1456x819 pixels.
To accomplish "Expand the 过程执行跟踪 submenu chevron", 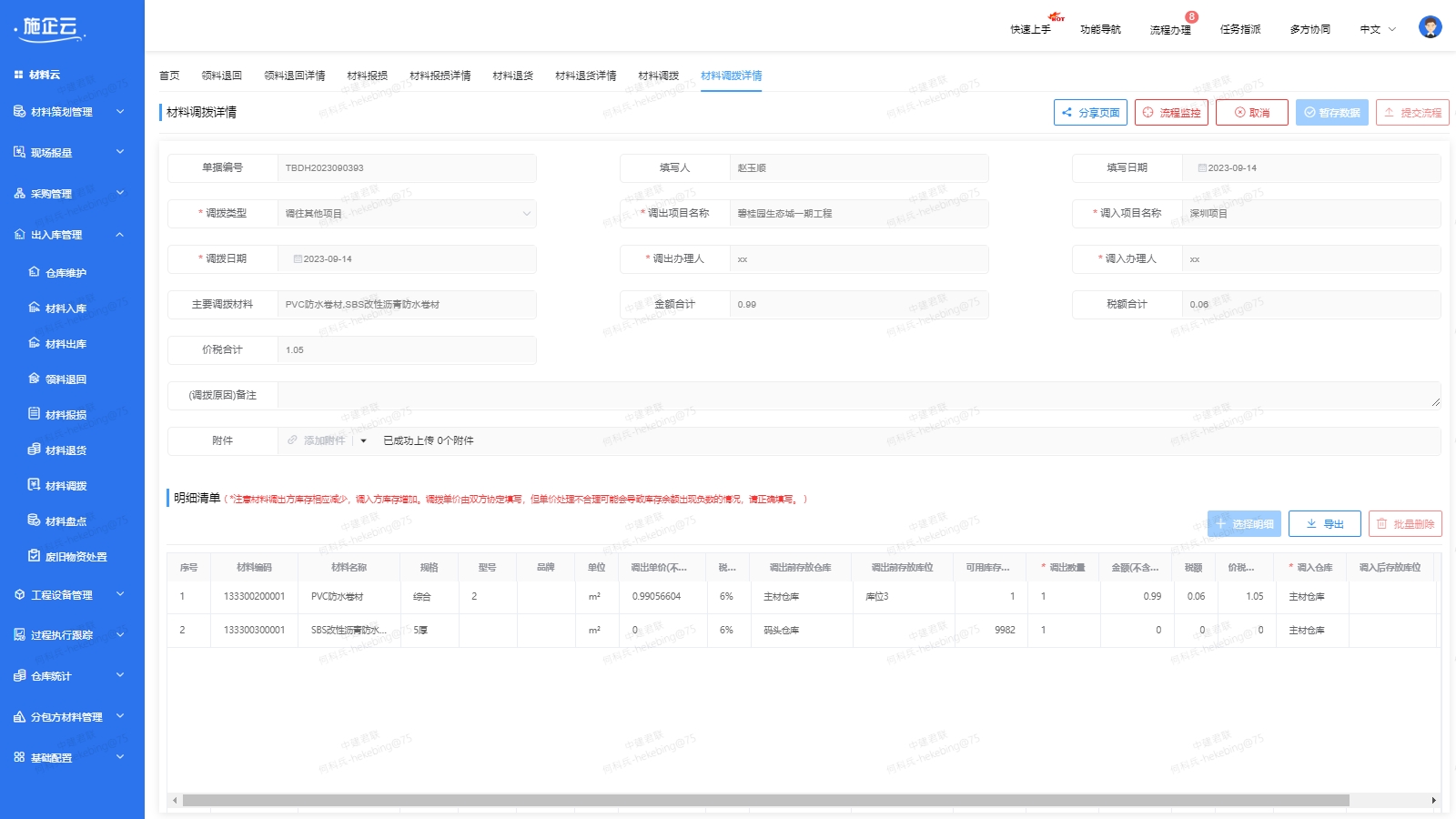I will point(120,634).
